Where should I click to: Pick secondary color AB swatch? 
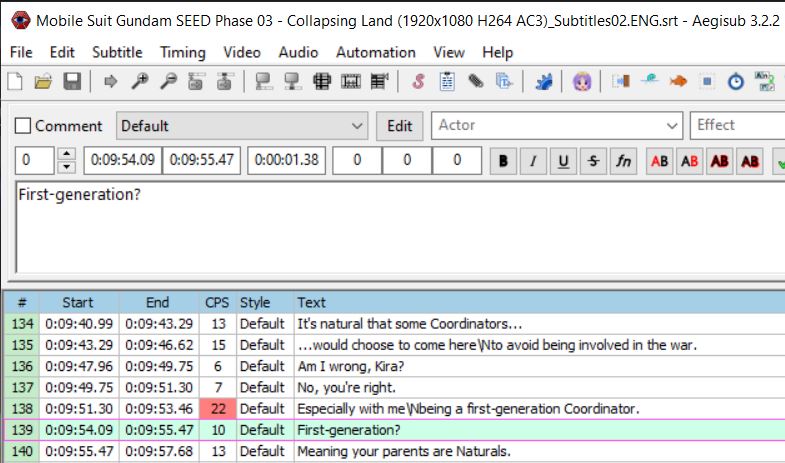point(689,161)
